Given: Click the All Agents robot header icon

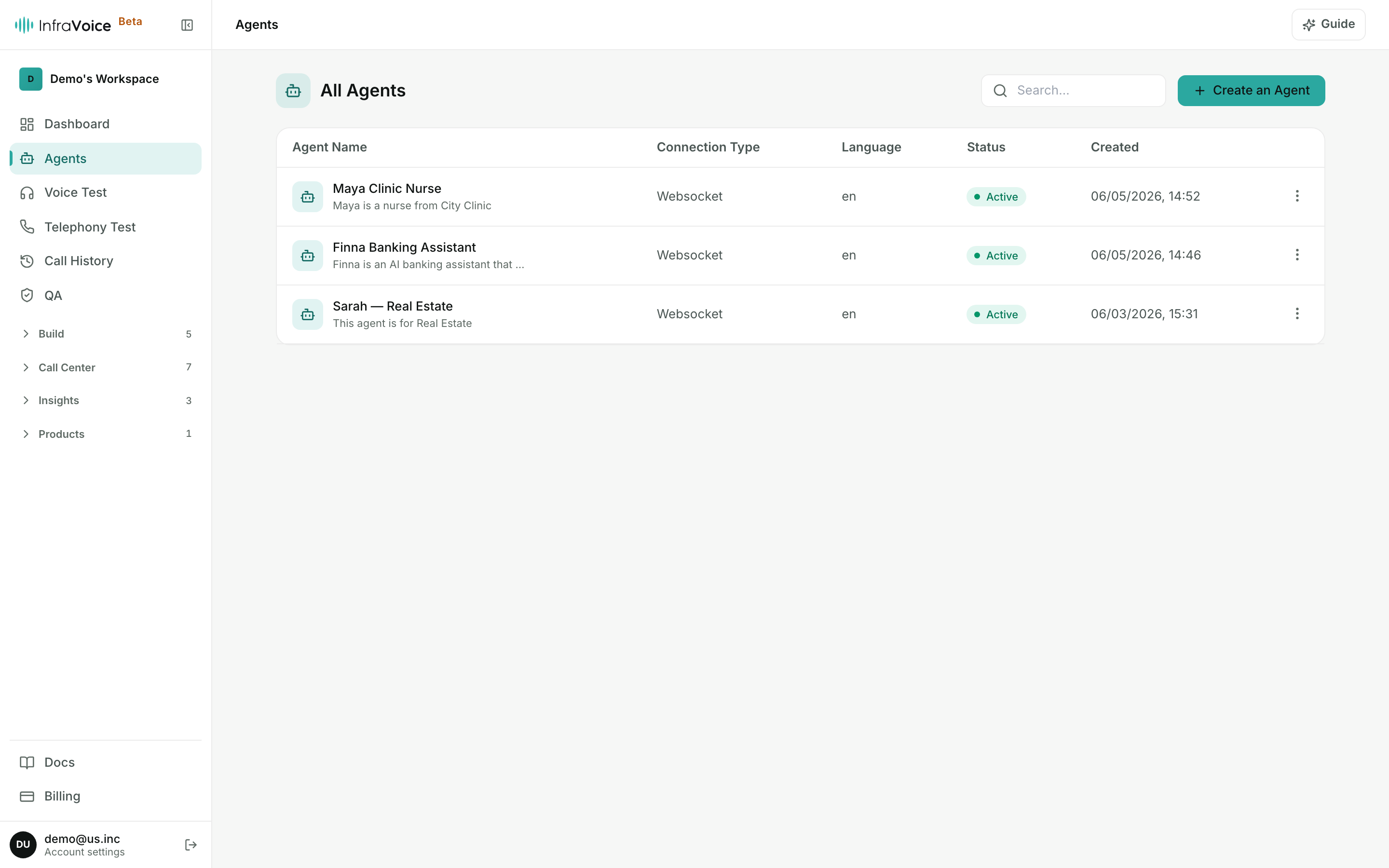Looking at the screenshot, I should click(x=293, y=91).
